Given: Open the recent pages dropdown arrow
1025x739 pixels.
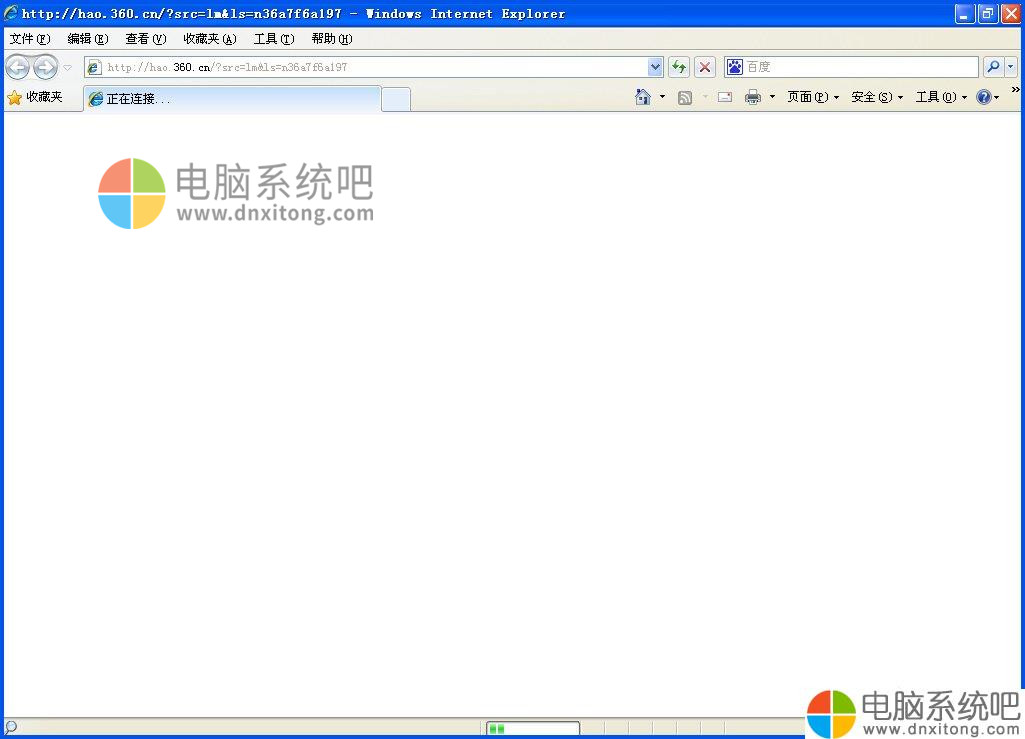Looking at the screenshot, I should [68, 67].
